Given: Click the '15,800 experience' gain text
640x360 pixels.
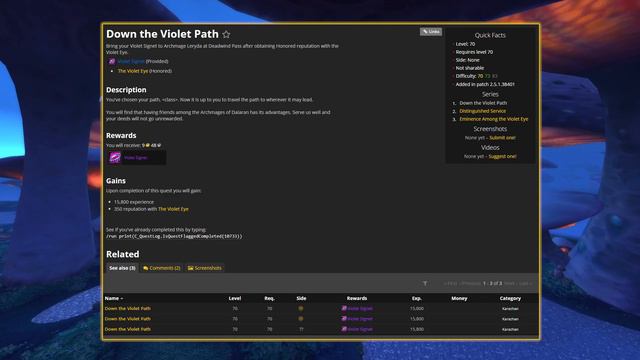Looking at the screenshot, I should coord(134,202).
